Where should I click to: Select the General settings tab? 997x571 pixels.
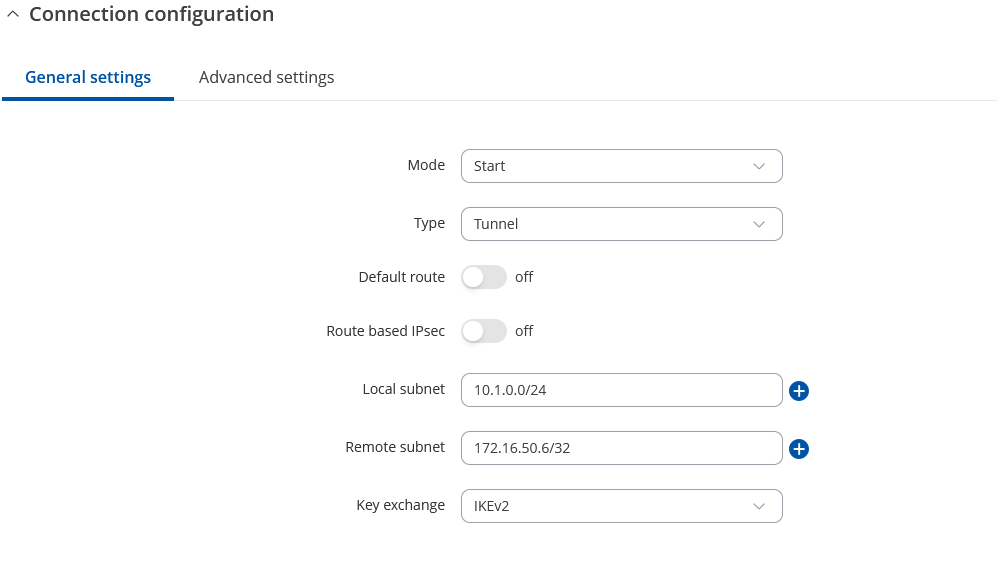[88, 78]
